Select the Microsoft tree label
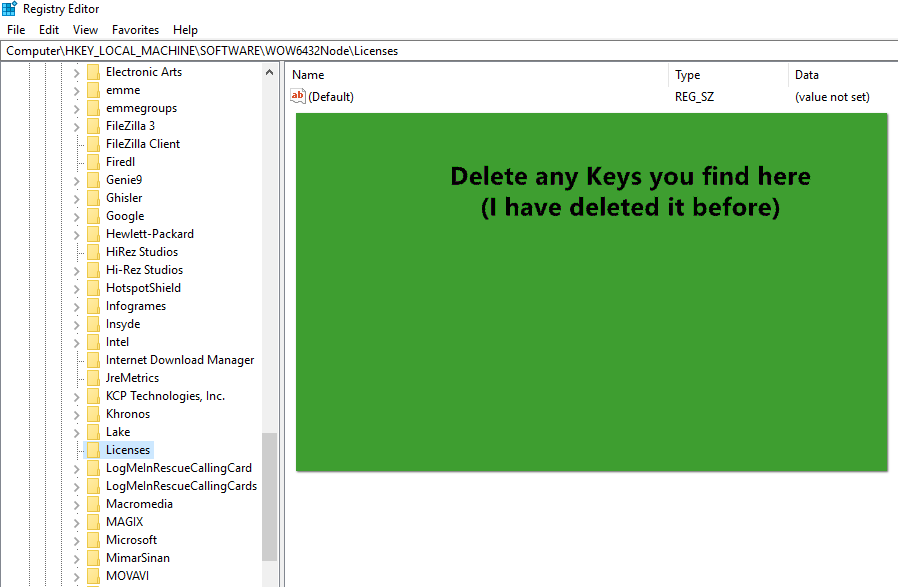 (x=131, y=540)
